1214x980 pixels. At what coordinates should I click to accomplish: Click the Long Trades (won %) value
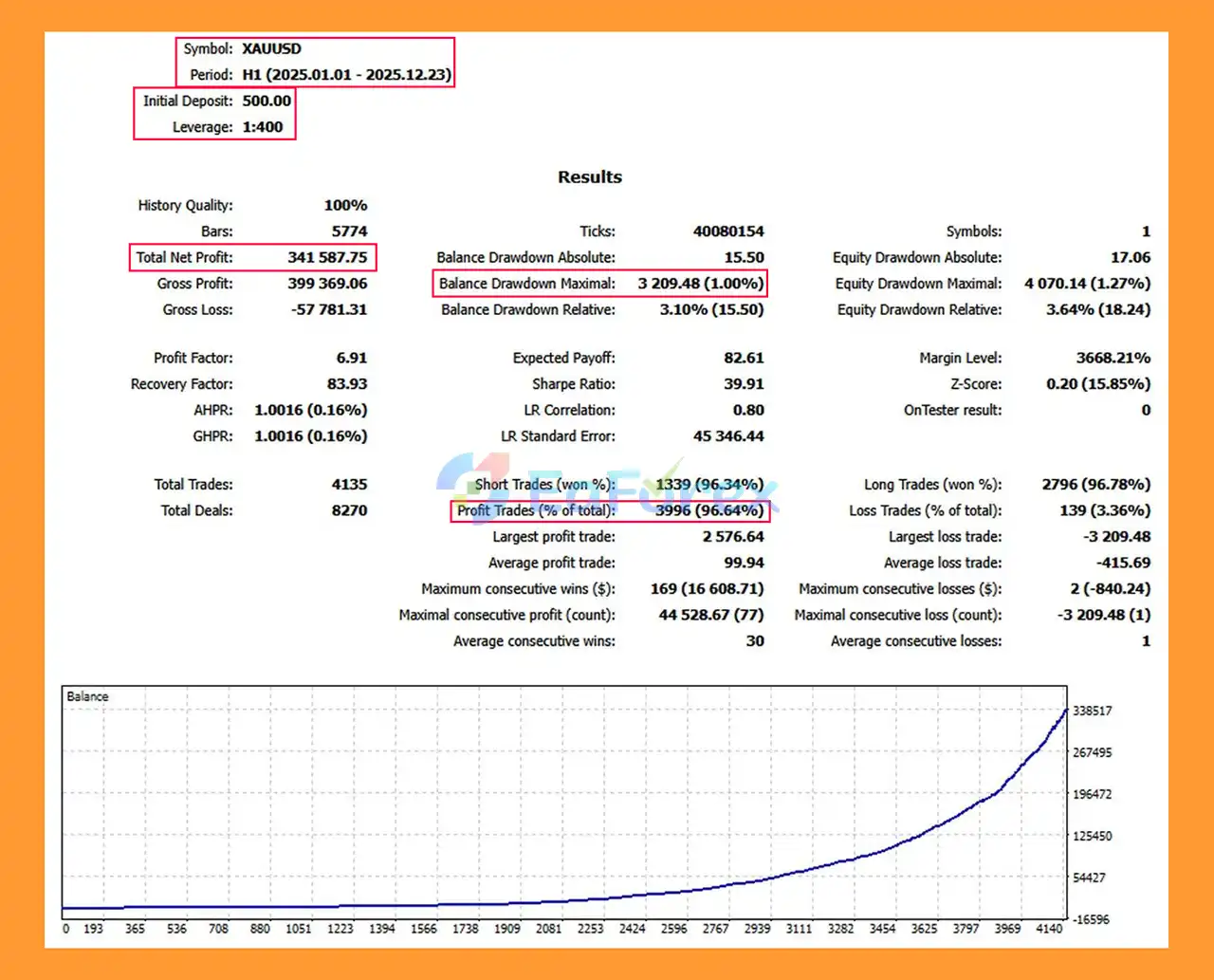click(x=1095, y=485)
